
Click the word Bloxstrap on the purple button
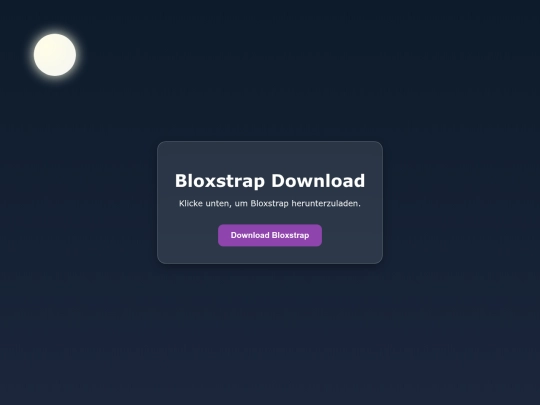(x=290, y=235)
